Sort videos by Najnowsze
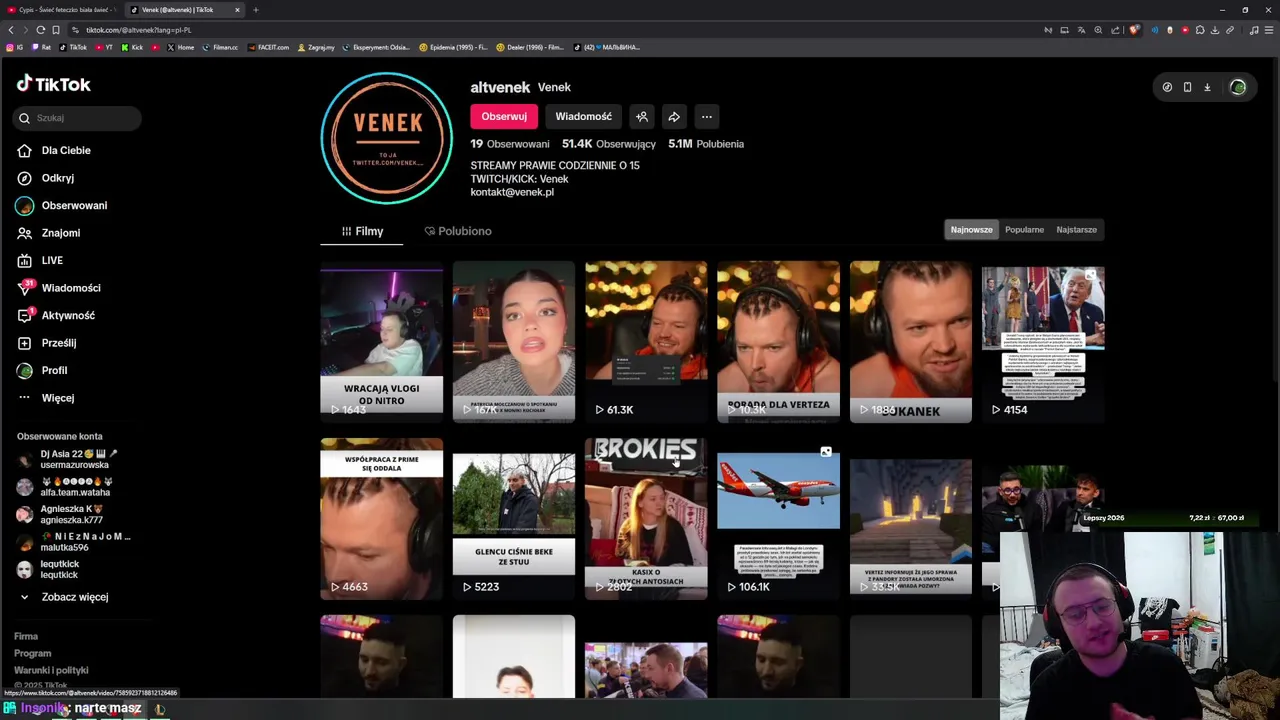Viewport: 1280px width, 720px height. [971, 229]
